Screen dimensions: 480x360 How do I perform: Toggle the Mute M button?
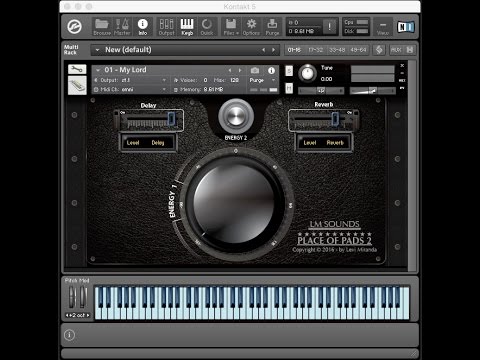point(289,88)
